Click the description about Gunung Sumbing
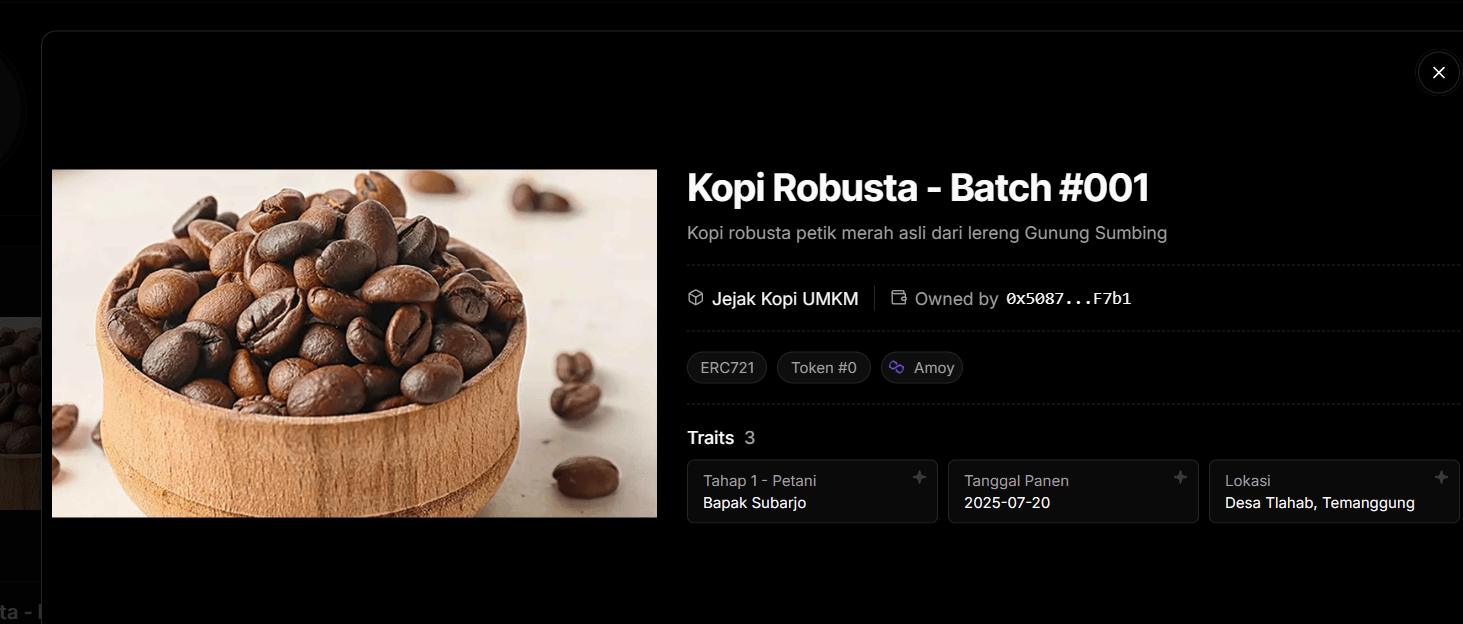Image resolution: width=1463 pixels, height=624 pixels. (x=927, y=233)
